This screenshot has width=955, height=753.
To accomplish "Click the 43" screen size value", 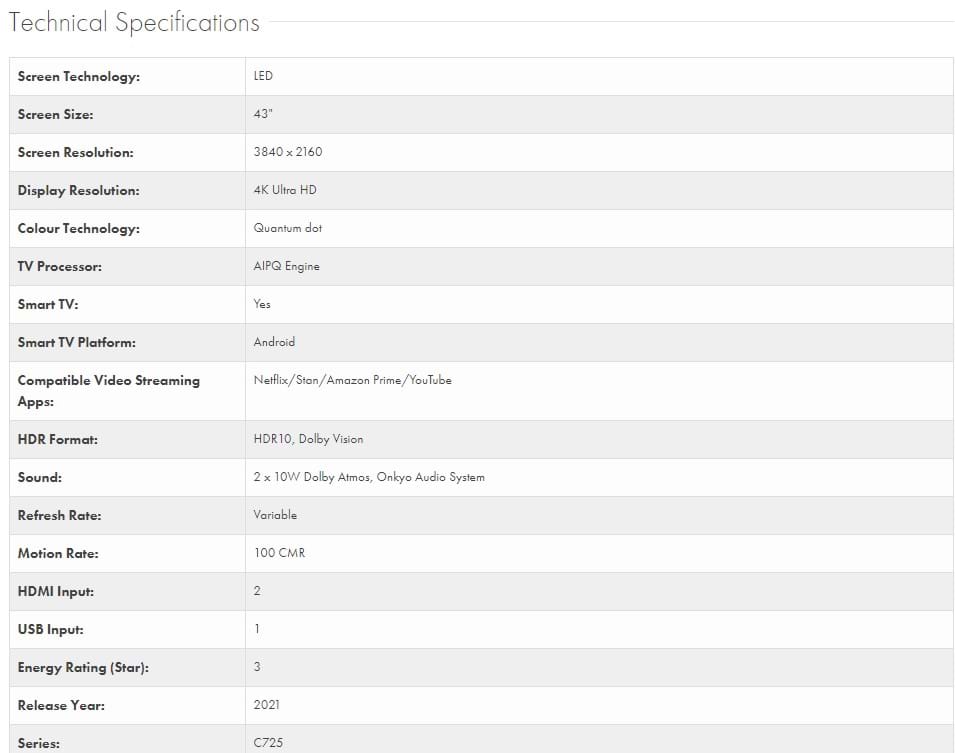I will (263, 114).
